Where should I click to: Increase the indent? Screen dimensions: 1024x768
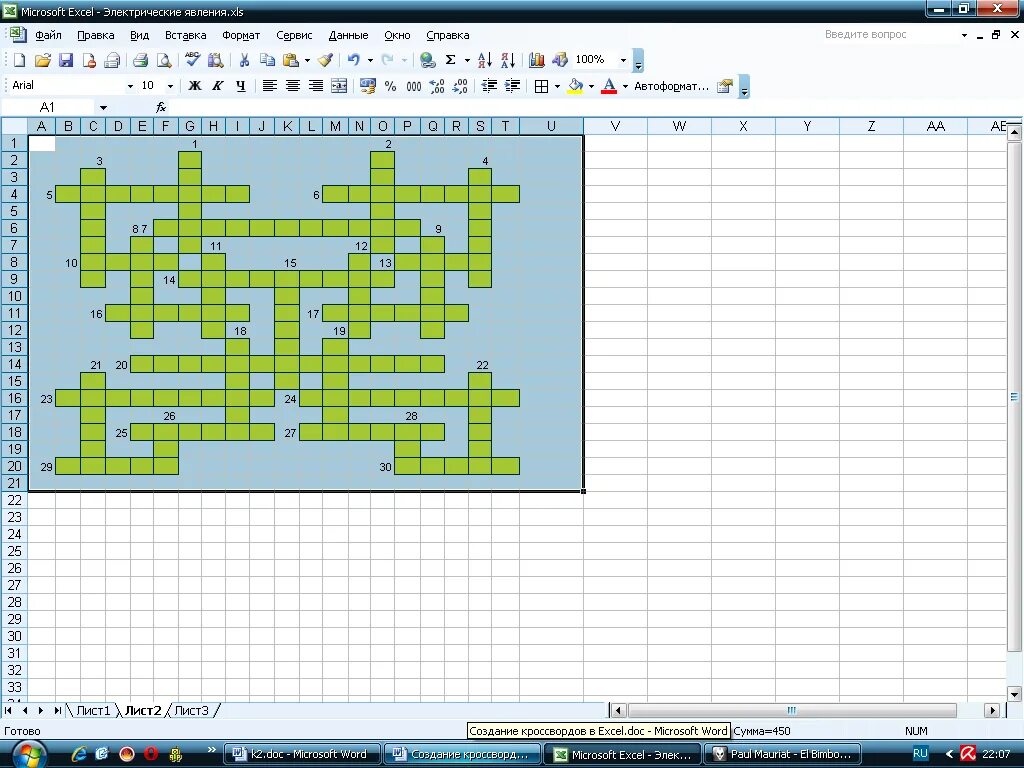pyautogui.click(x=513, y=86)
